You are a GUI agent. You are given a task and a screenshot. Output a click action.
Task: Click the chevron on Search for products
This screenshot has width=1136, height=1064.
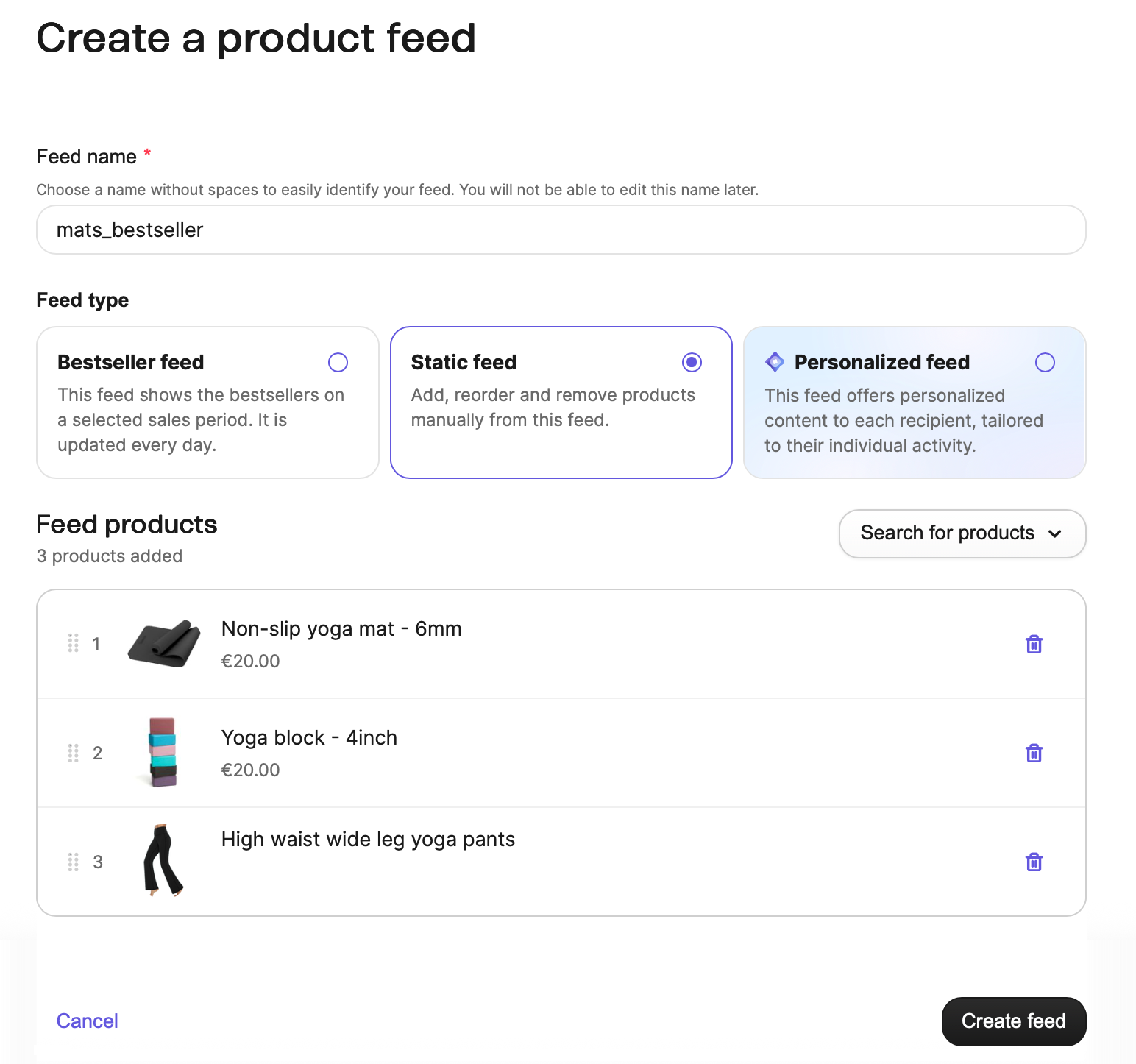coord(1056,533)
